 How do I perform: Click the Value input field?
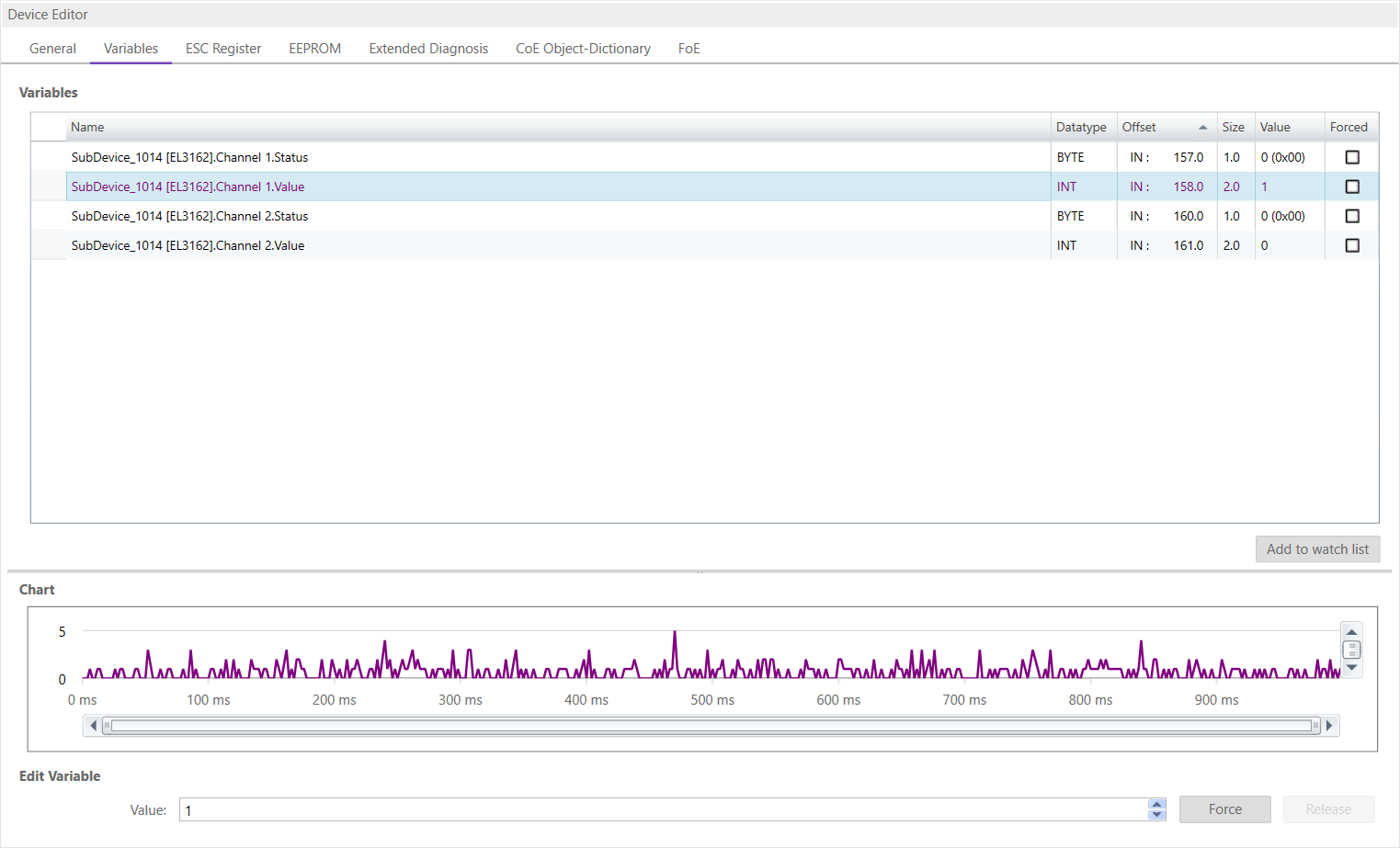pyautogui.click(x=662, y=810)
